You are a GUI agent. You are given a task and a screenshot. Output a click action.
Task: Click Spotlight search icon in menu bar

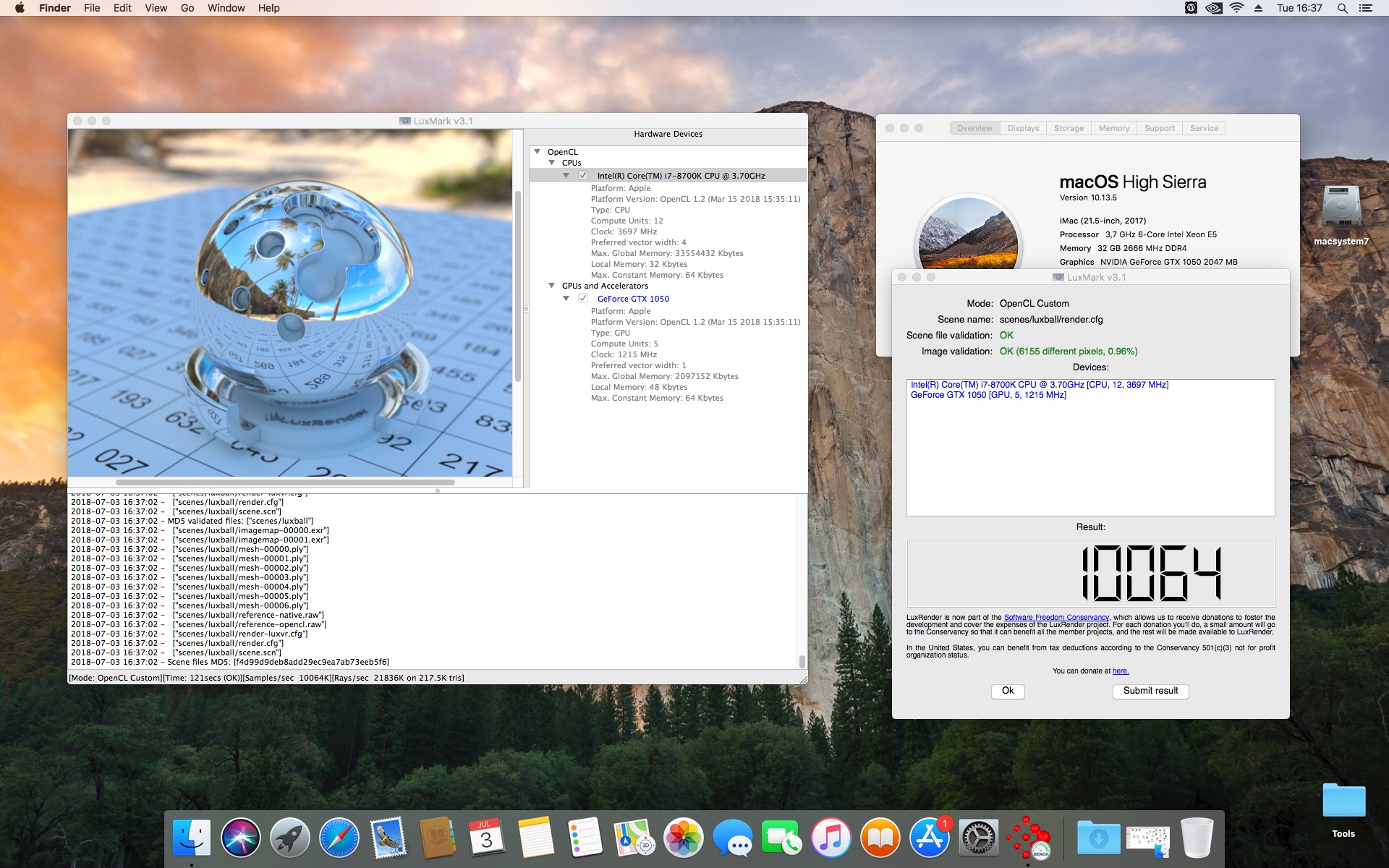[x=1342, y=8]
